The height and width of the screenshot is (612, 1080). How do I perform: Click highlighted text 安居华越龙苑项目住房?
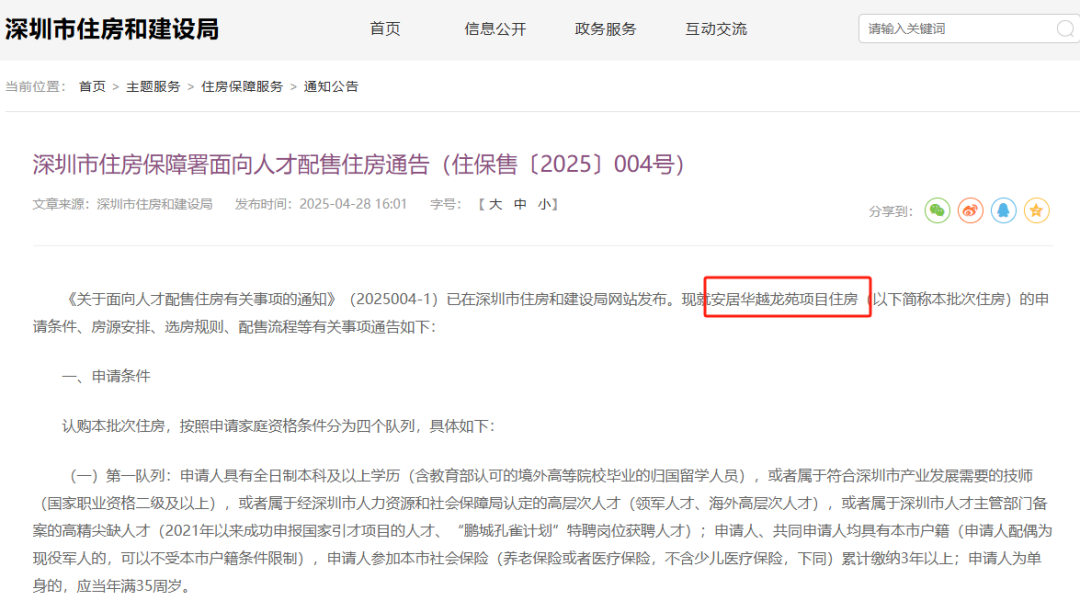(x=786, y=299)
